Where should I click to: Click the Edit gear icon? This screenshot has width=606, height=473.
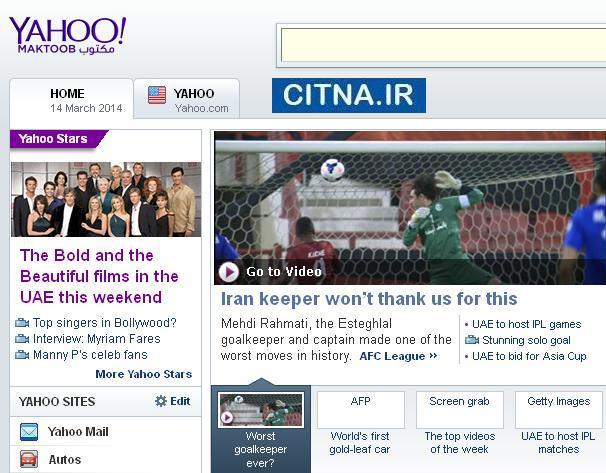161,401
